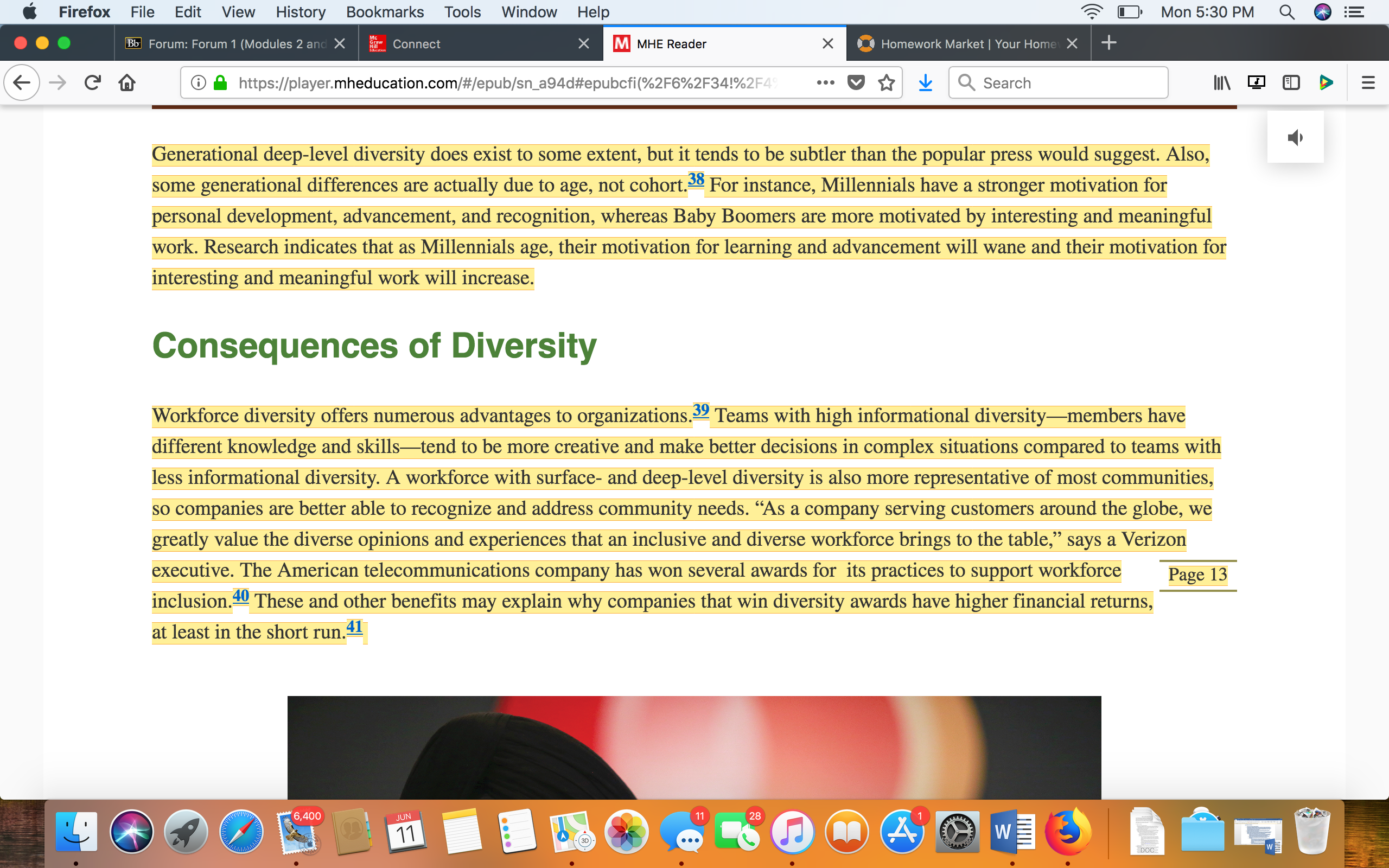The height and width of the screenshot is (868, 1389).
Task: Open Microsoft Word from the Dock
Action: (1012, 832)
